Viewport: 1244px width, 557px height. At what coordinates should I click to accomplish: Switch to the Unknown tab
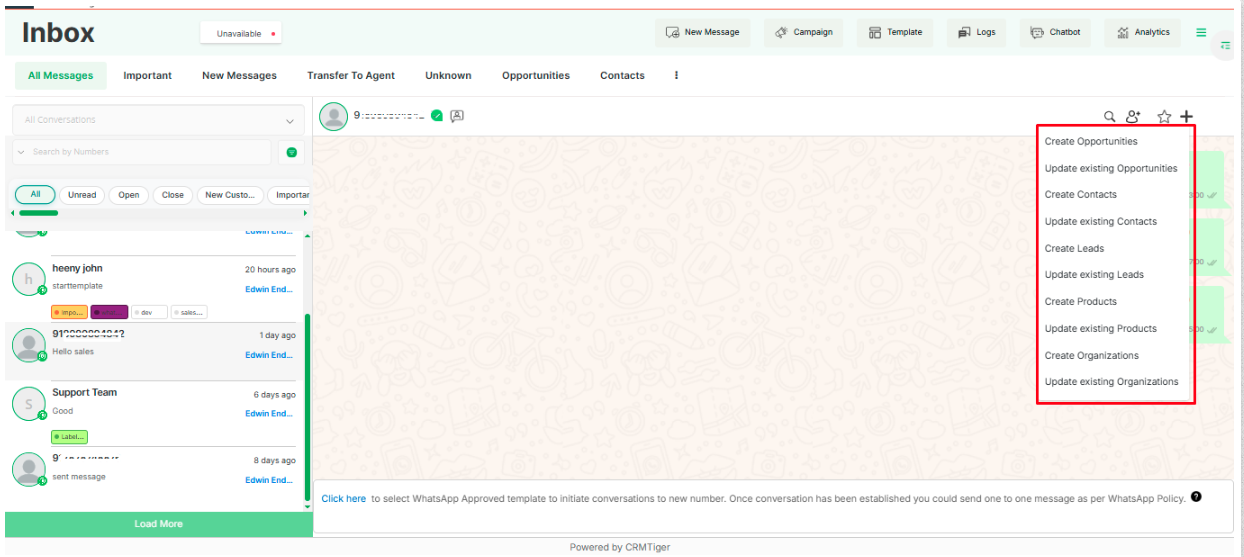(x=448, y=75)
